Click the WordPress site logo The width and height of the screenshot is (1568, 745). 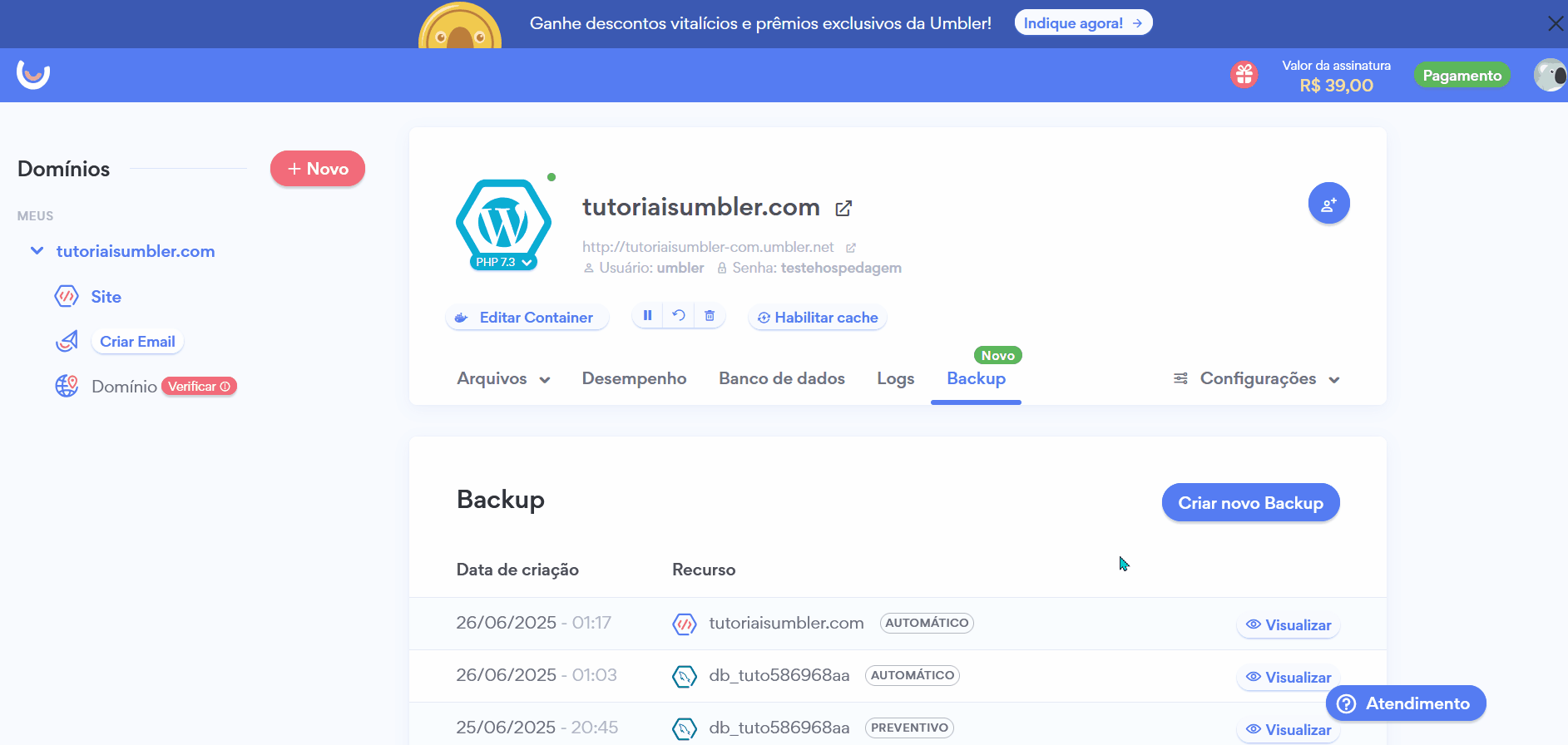[503, 221]
